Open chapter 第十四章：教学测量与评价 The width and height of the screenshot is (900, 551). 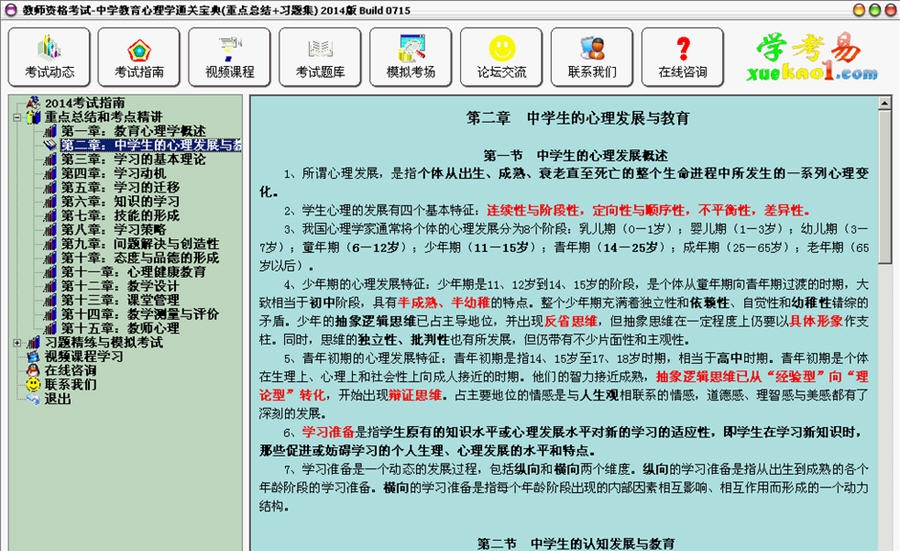click(x=140, y=314)
